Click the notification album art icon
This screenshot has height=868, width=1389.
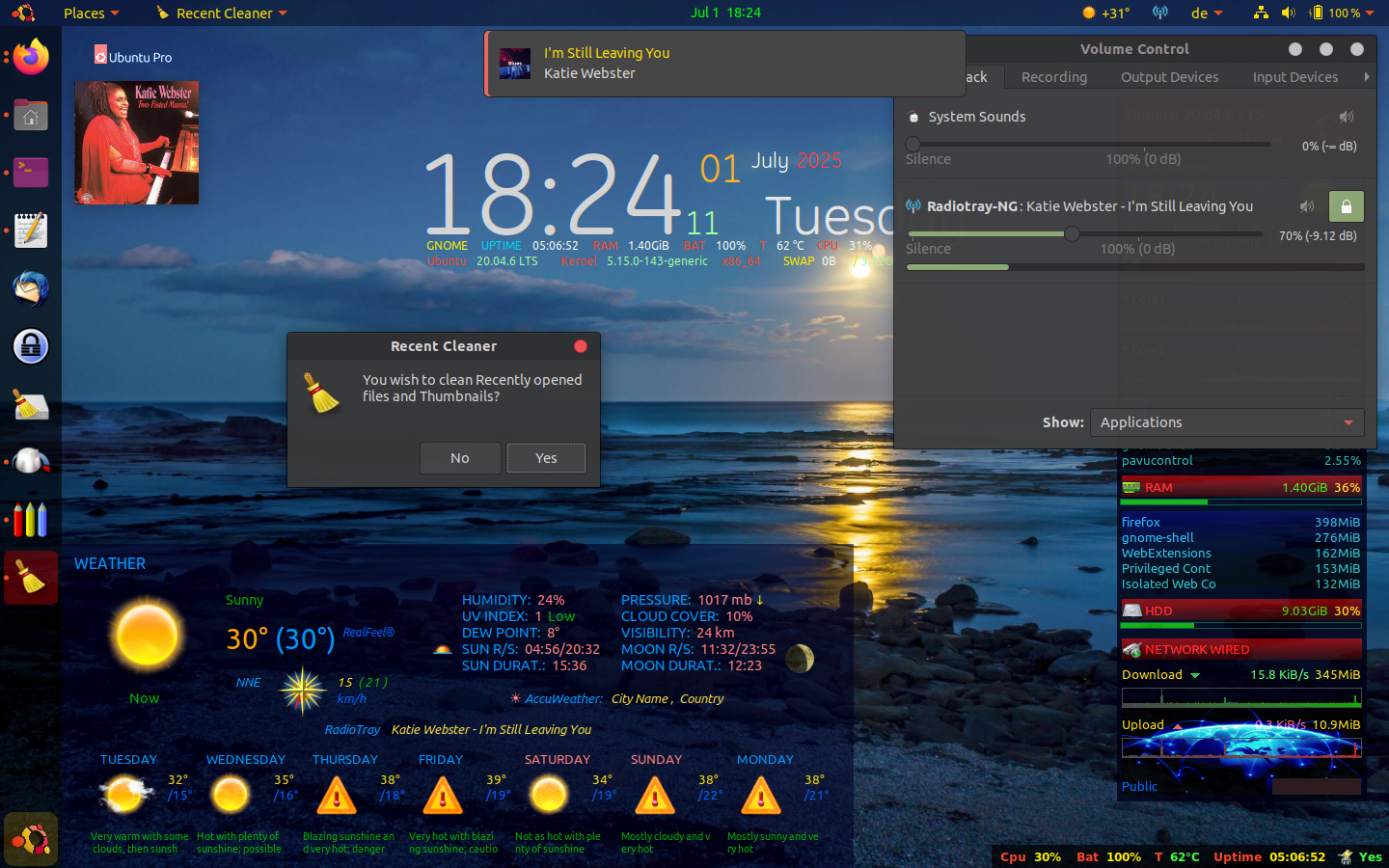[515, 64]
